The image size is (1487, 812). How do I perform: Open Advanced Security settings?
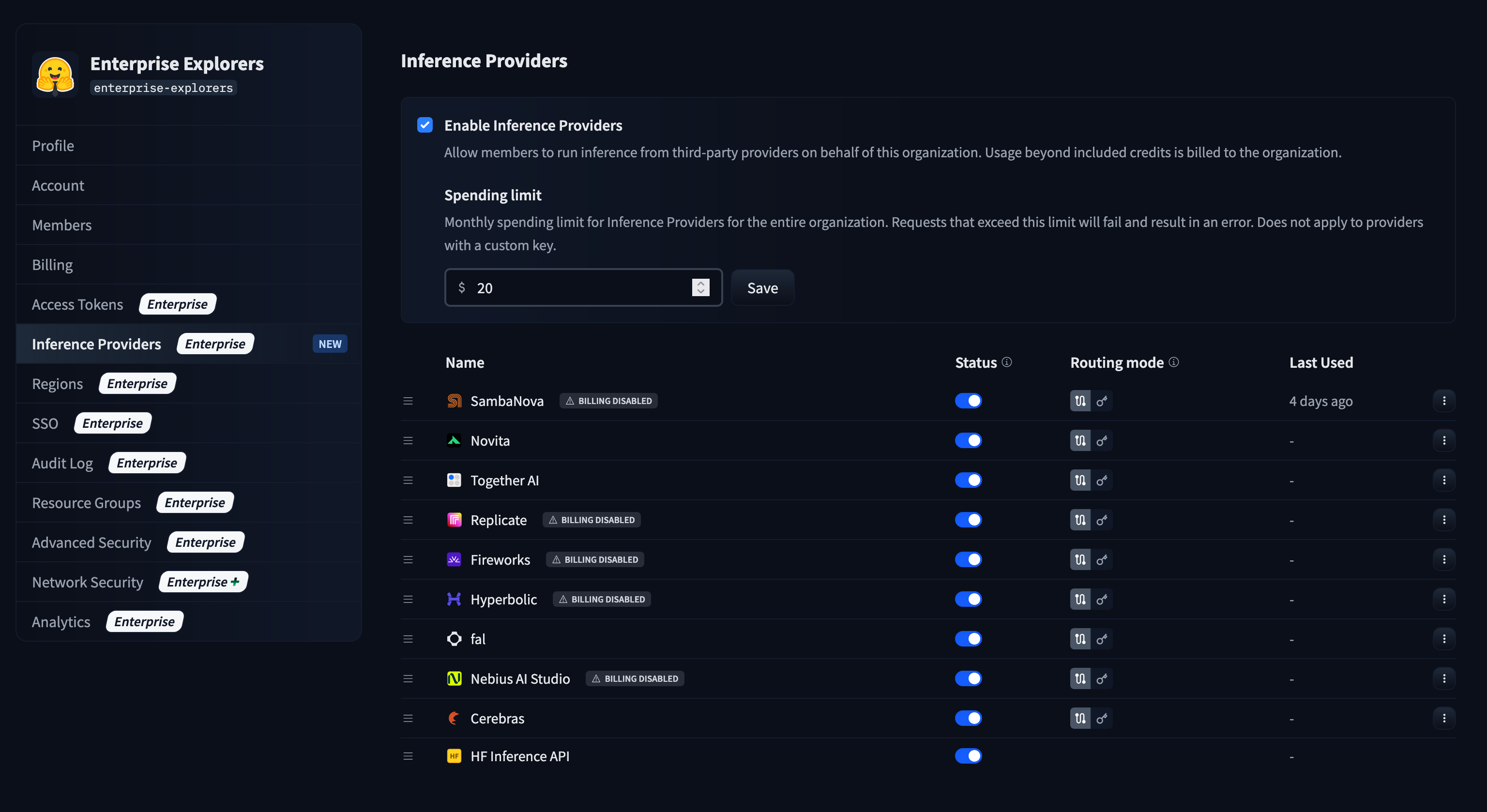click(91, 542)
